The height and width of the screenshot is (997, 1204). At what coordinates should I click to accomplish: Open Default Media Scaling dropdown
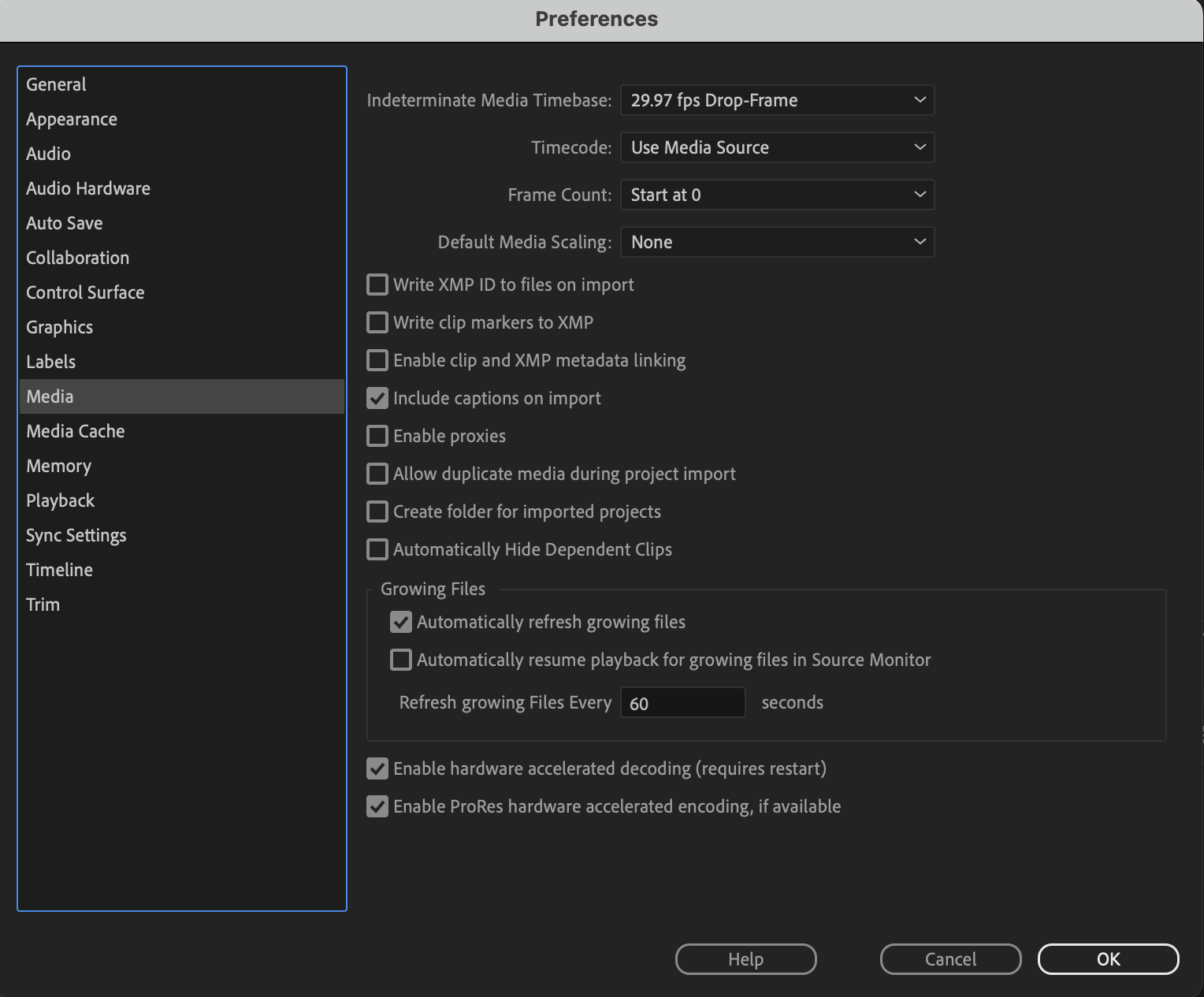pos(777,242)
